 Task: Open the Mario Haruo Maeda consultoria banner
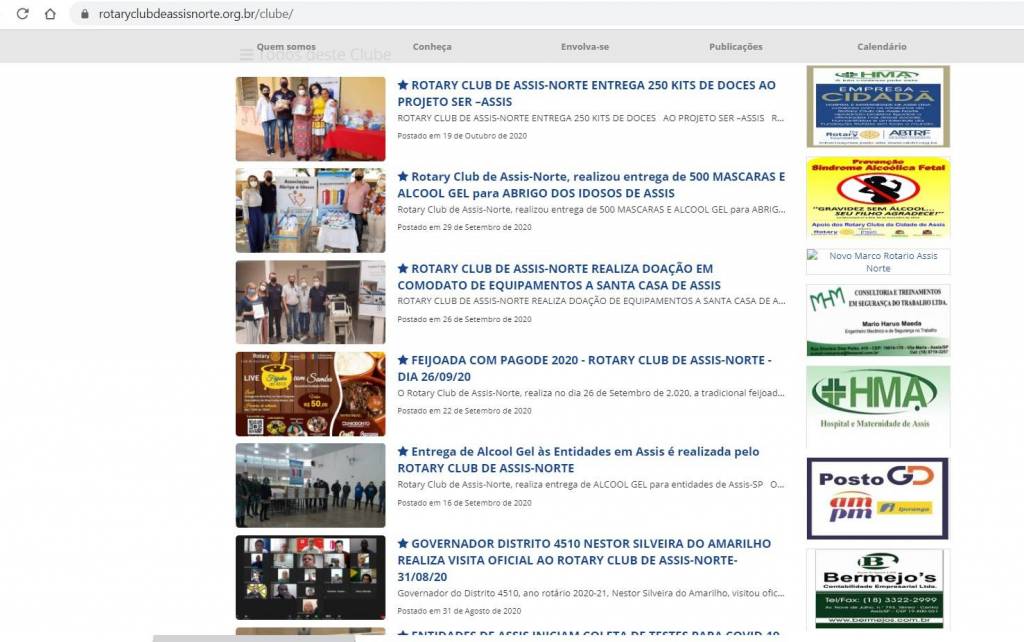877,320
